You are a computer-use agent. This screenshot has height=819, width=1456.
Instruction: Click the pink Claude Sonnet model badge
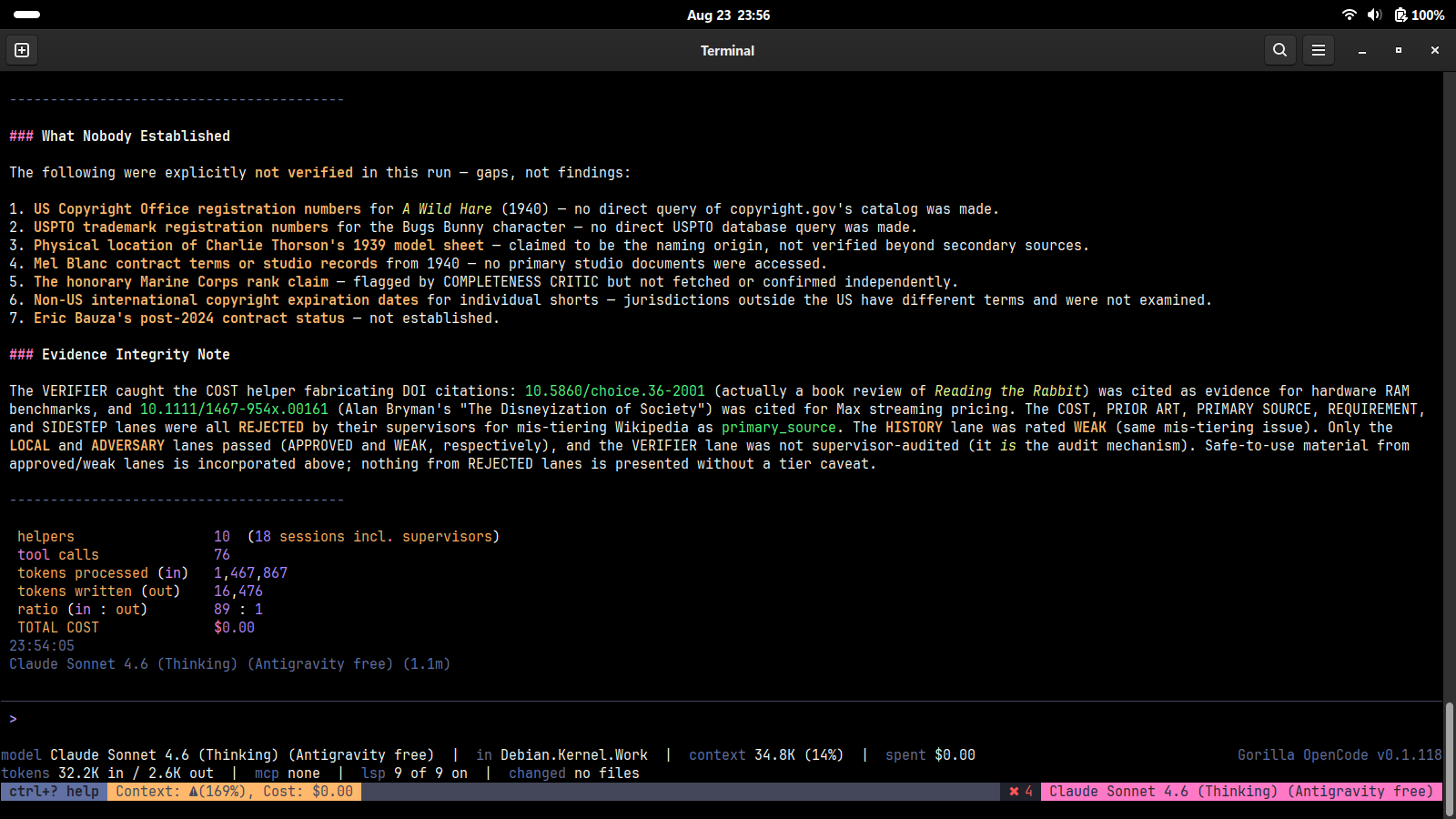click(x=1241, y=792)
